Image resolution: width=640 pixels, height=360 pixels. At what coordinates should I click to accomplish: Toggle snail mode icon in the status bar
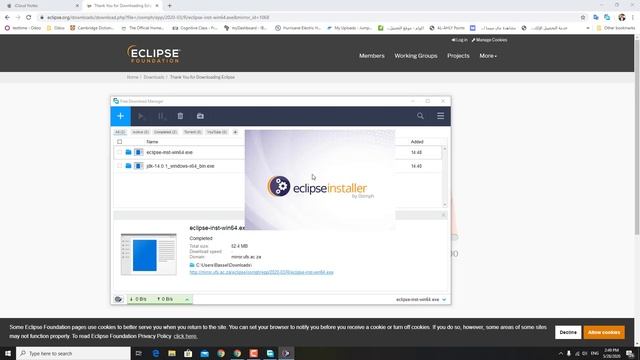[118, 299]
